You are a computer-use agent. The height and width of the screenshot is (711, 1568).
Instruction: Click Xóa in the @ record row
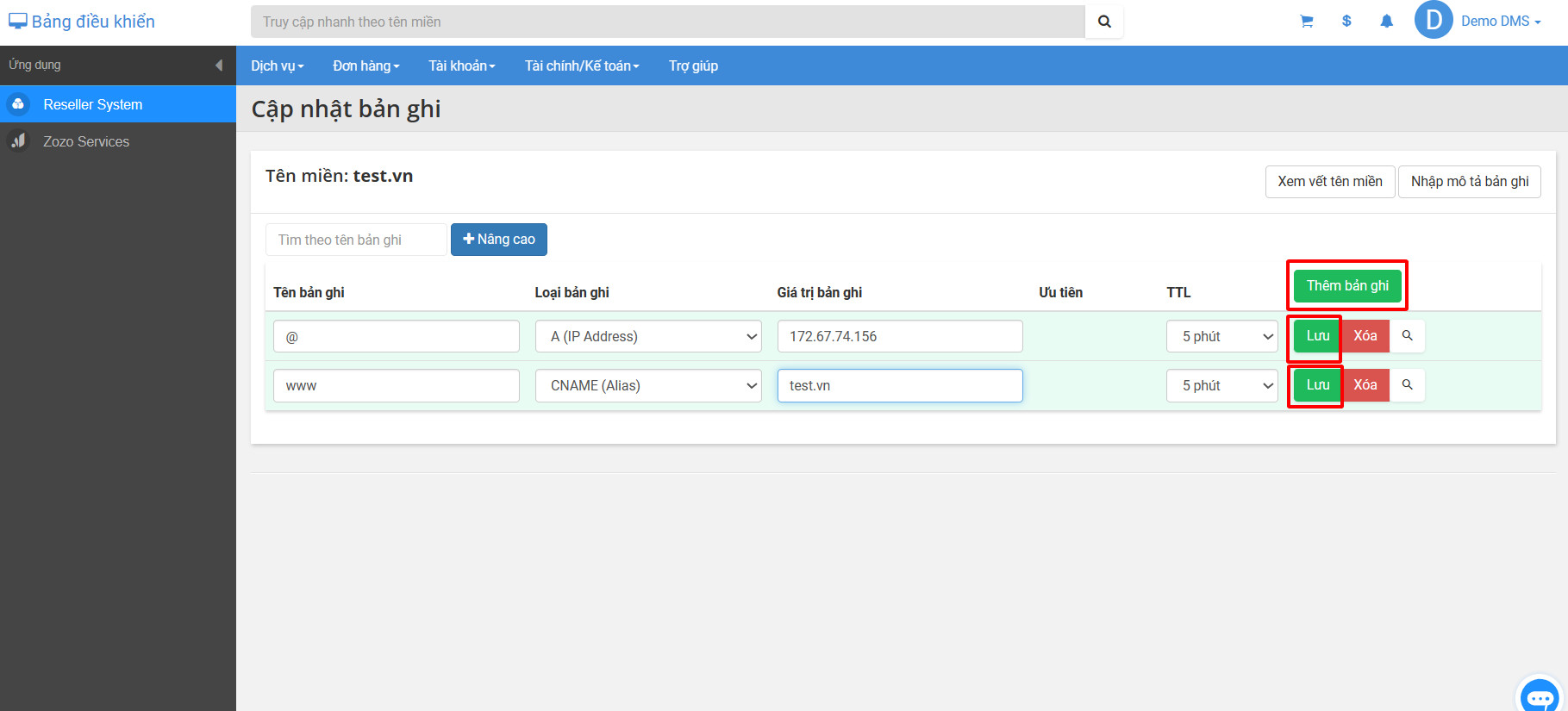[x=1365, y=336]
